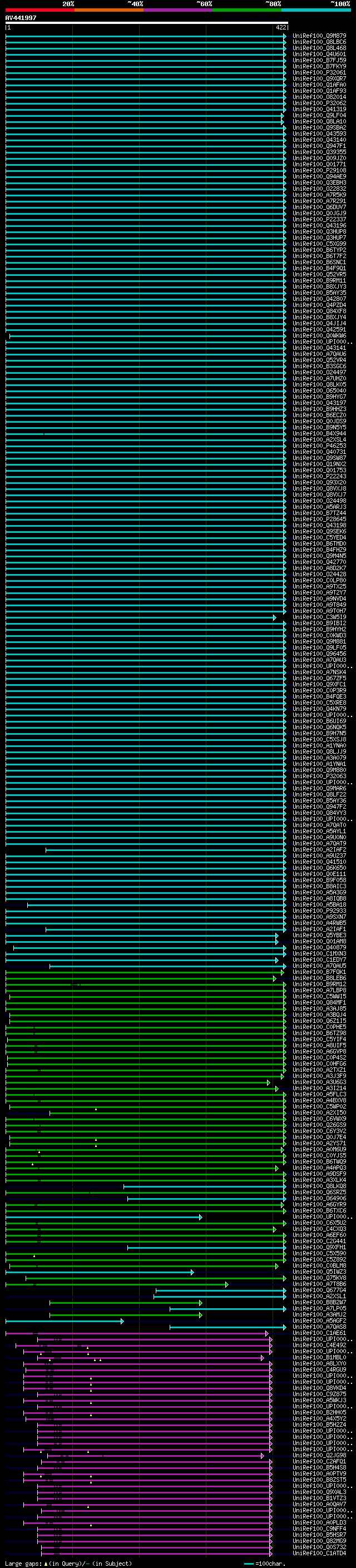Click hit label UniRef100_B9RM12
Viewport: 356px width, 1568px height.
[319, 985]
